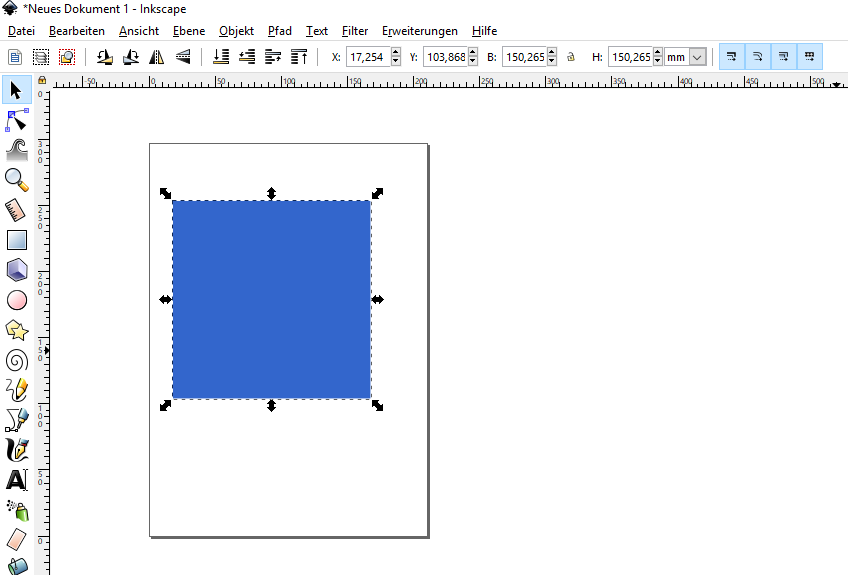Viewport: 848px width, 575px height.
Task: Decrease the H height value
Action: coord(658,61)
